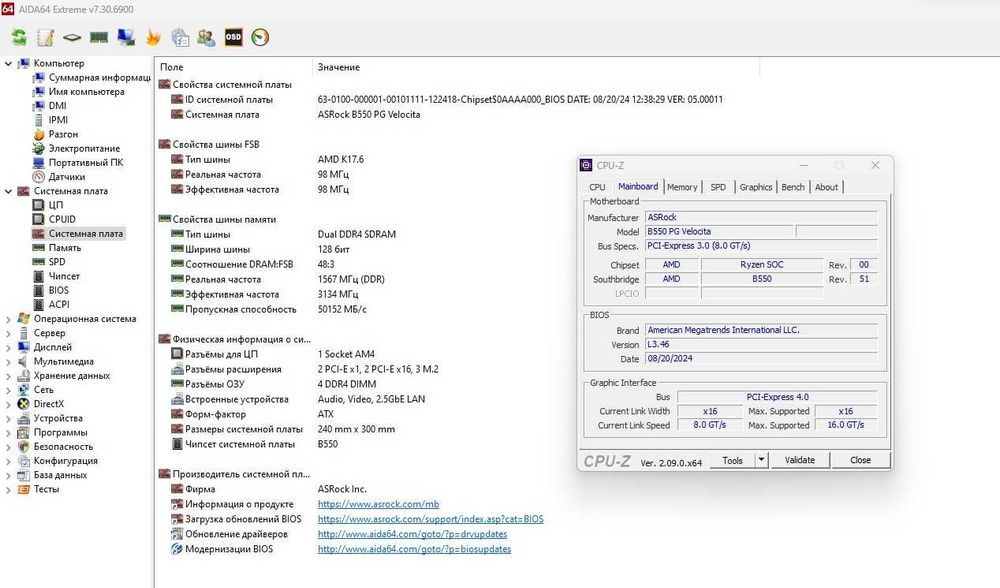Viewport: 1000px width, 588px height.
Task: Open the asrock.com/mb product link
Action: (x=378, y=504)
